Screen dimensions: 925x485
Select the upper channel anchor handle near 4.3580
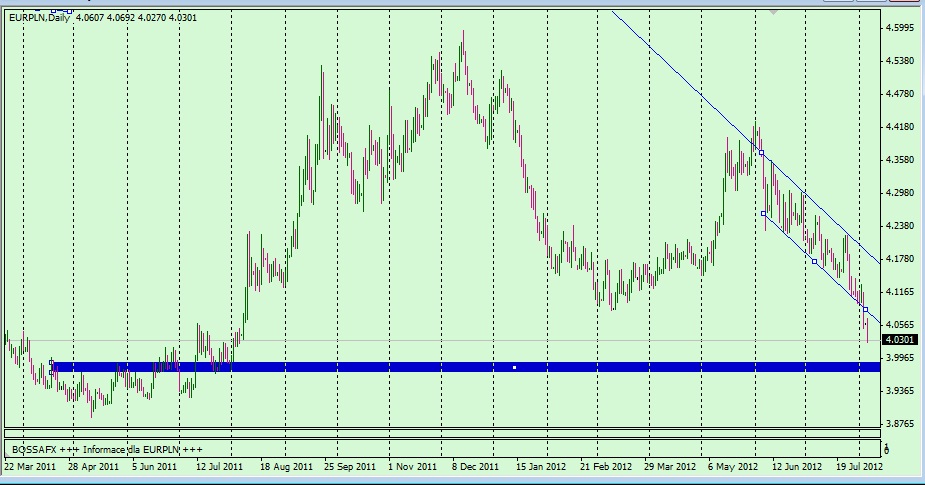point(761,153)
